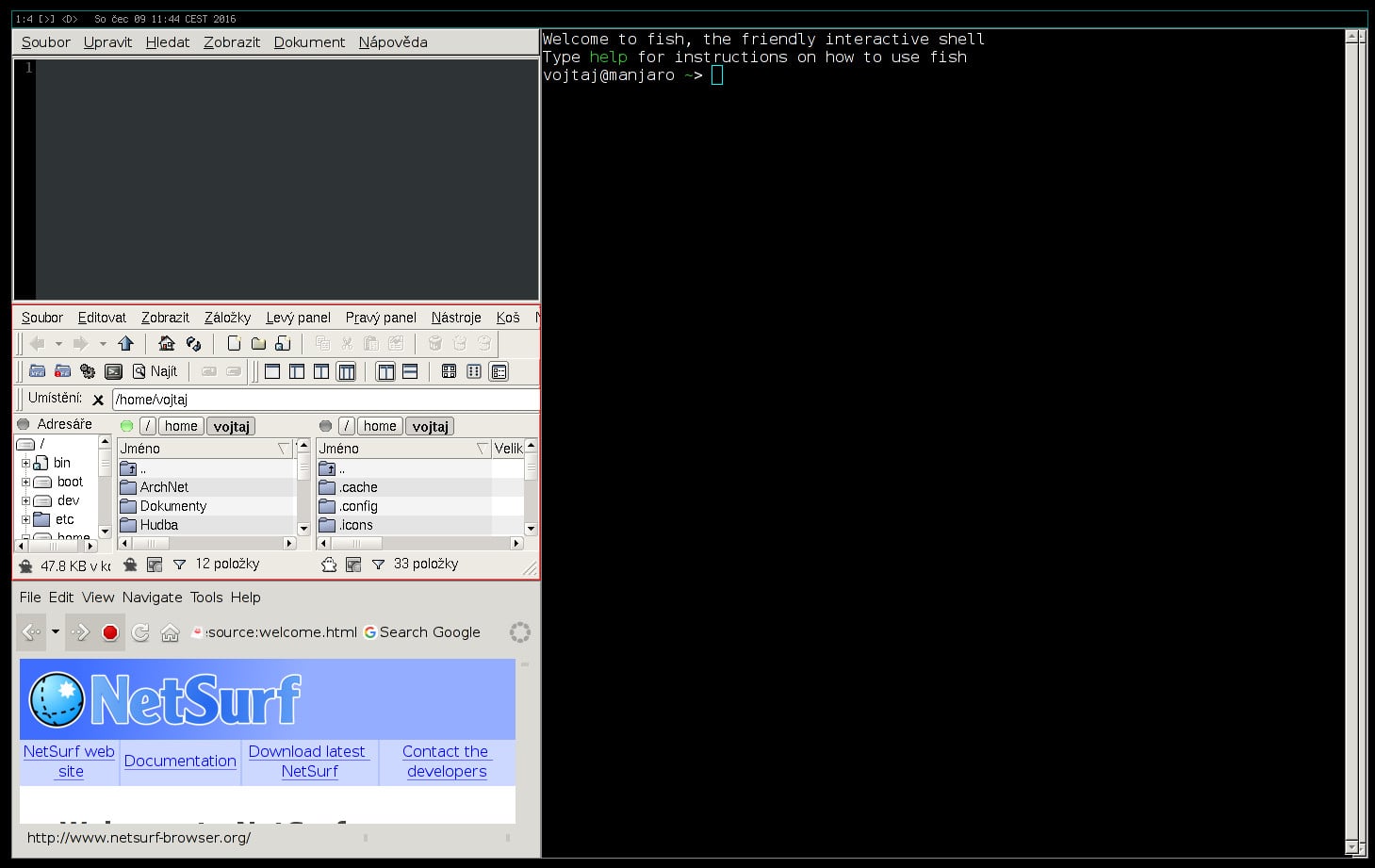Open filter for the 12 položky panel
The width and height of the screenshot is (1375, 868).
tap(179, 565)
